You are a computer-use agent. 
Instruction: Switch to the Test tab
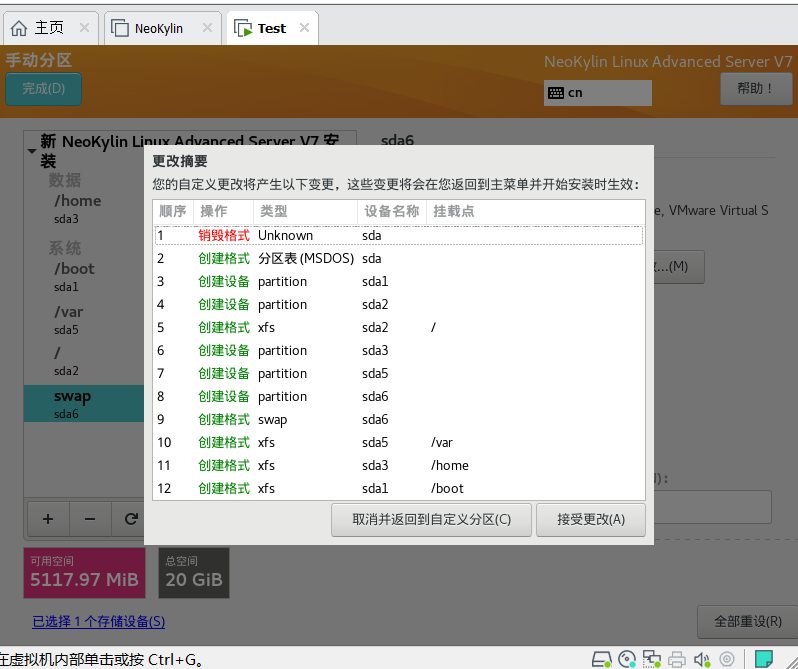pos(272,28)
